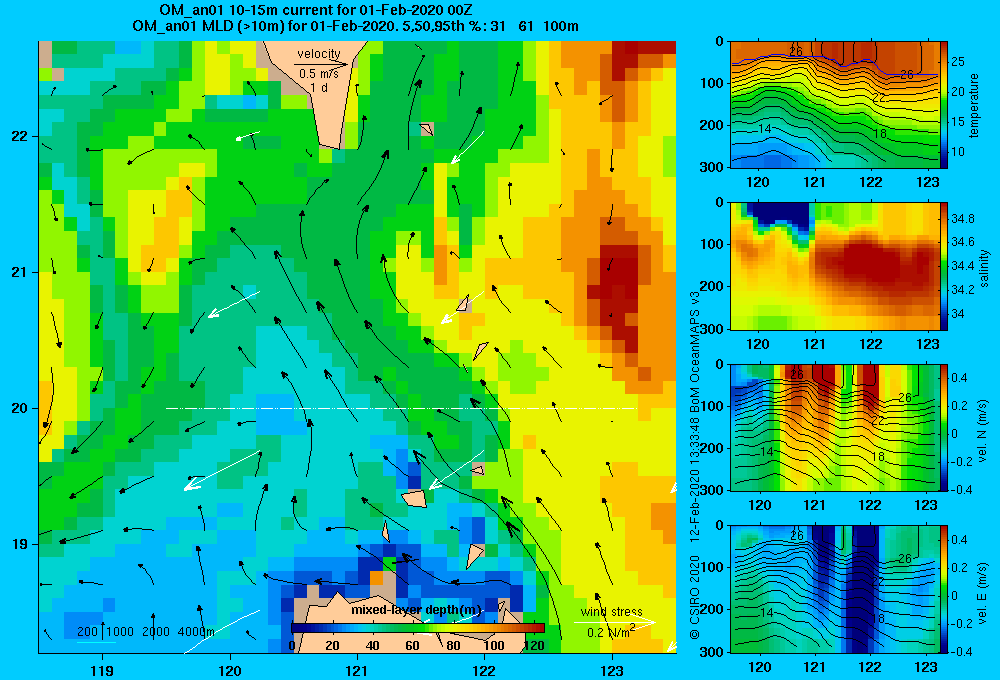Viewport: 1000px width, 680px height.
Task: Click the "60" tick under the mixed-layer depth bar
Action: pyautogui.click(x=413, y=646)
